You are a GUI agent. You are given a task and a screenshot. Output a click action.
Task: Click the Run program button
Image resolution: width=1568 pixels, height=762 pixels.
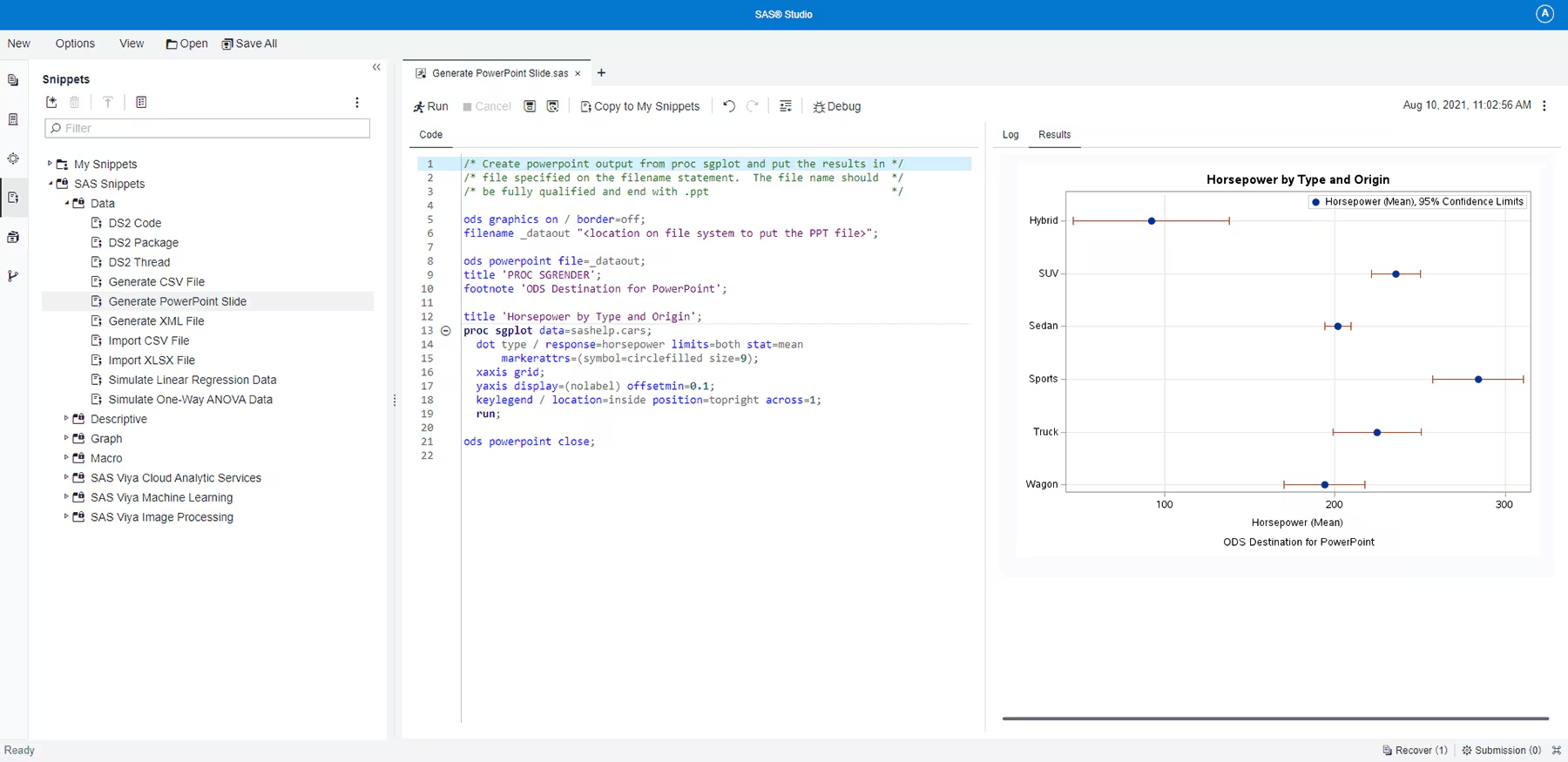coord(430,106)
